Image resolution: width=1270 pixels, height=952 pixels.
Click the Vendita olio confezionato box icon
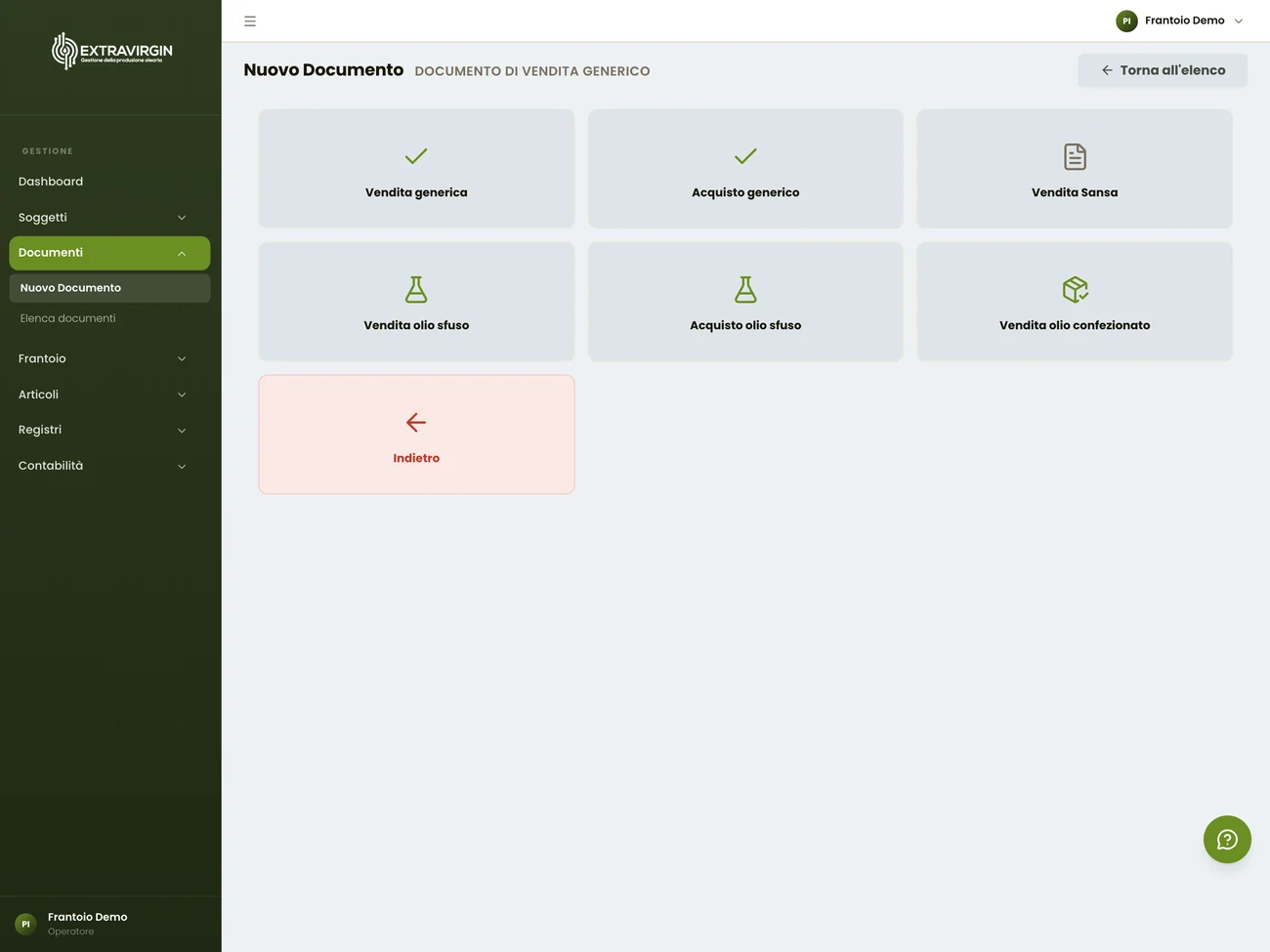pos(1075,289)
